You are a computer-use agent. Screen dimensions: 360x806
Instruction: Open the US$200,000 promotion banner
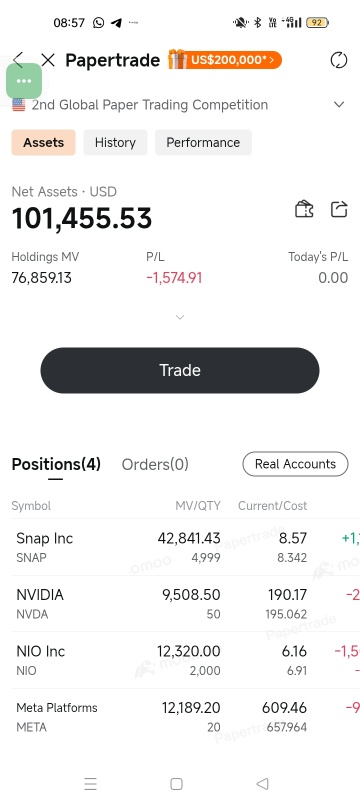click(230, 60)
